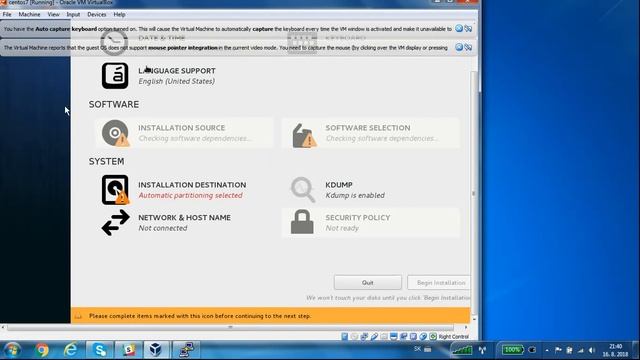Image resolution: width=640 pixels, height=360 pixels.
Task: Open the Windows Start menu
Action: click(12, 350)
